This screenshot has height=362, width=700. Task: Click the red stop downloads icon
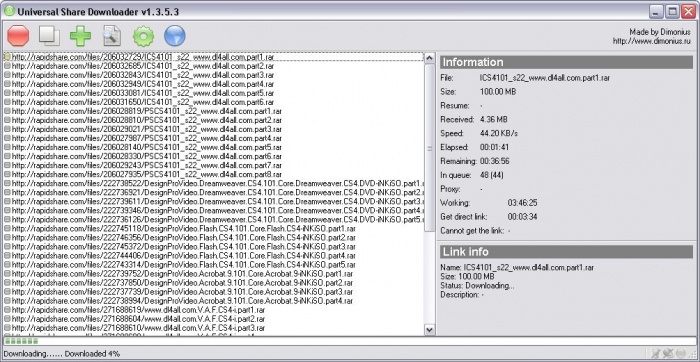click(x=18, y=36)
